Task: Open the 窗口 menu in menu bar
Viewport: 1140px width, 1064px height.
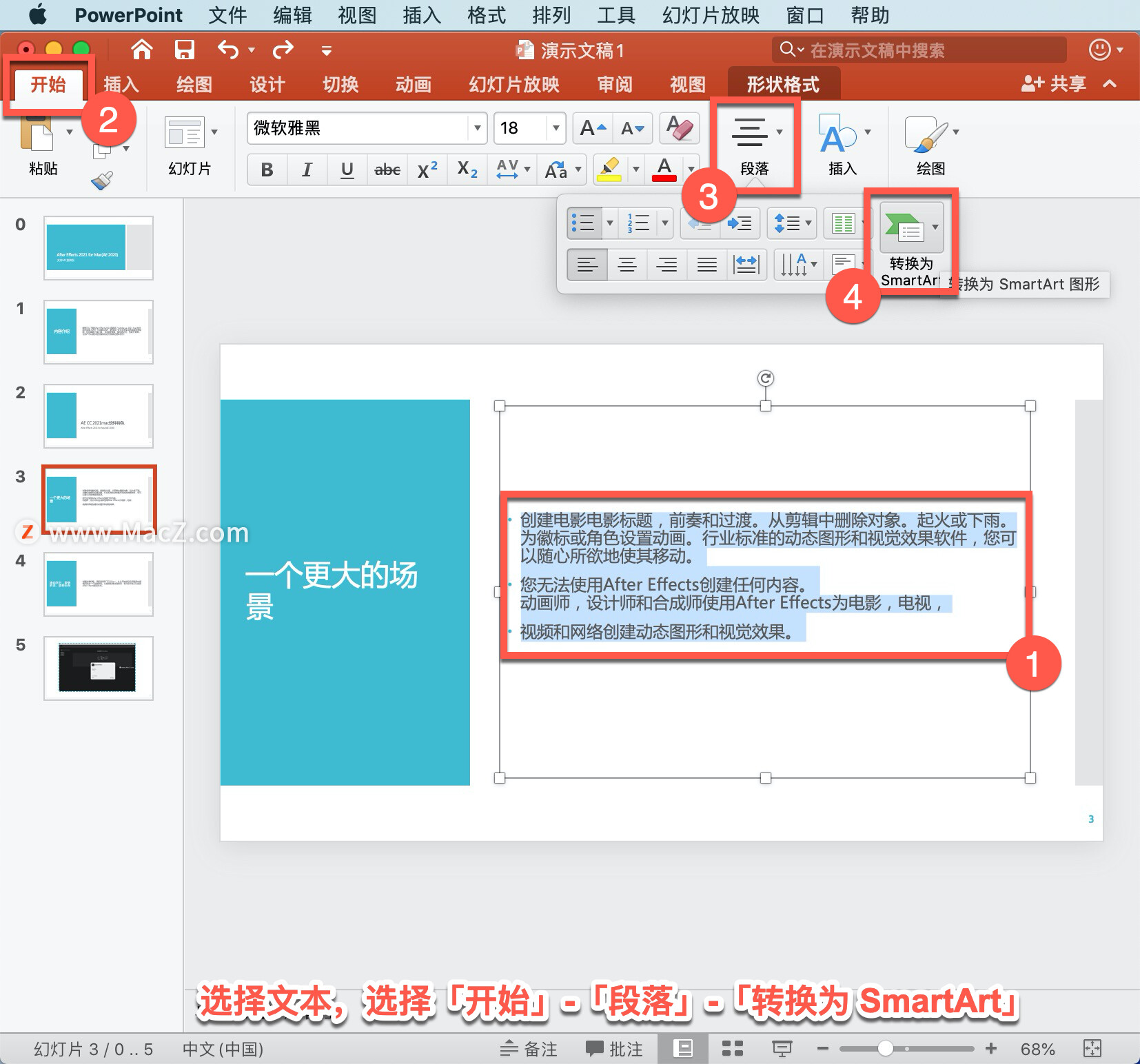Action: (x=805, y=15)
